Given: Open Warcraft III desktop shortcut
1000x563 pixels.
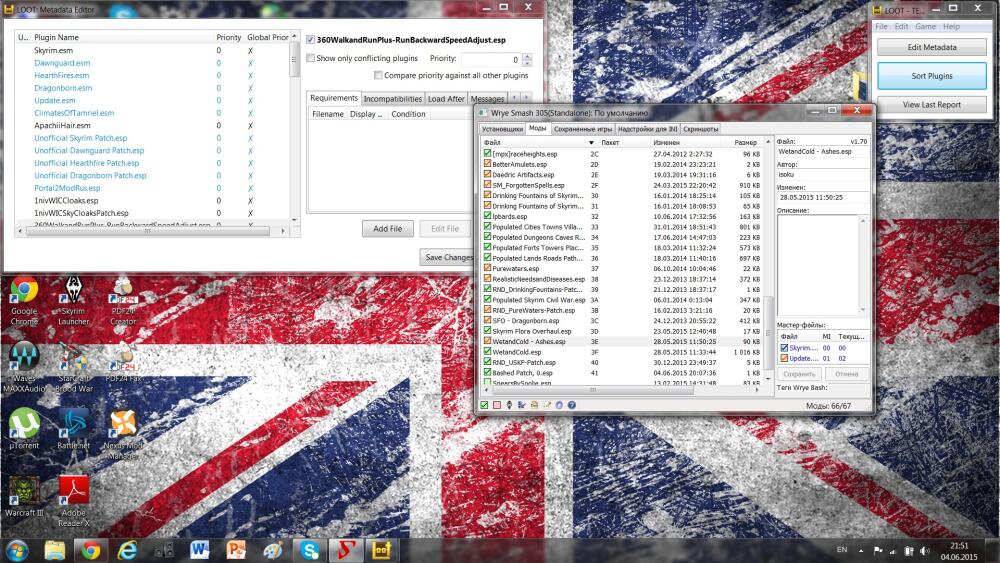Looking at the screenshot, I should coord(24,497).
